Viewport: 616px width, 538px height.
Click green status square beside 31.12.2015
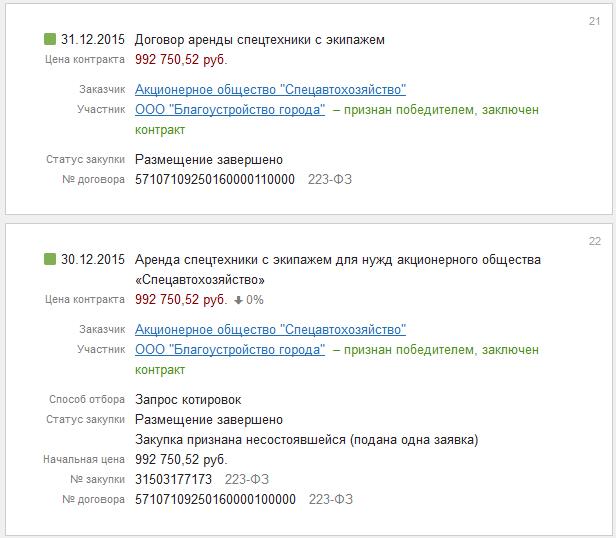51,40
